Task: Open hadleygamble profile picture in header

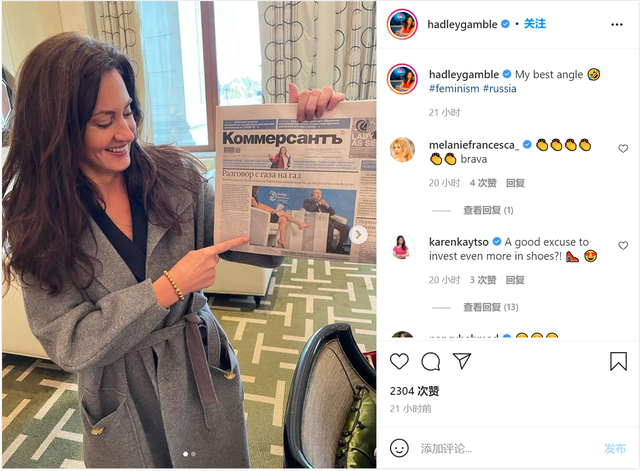Action: click(402, 24)
